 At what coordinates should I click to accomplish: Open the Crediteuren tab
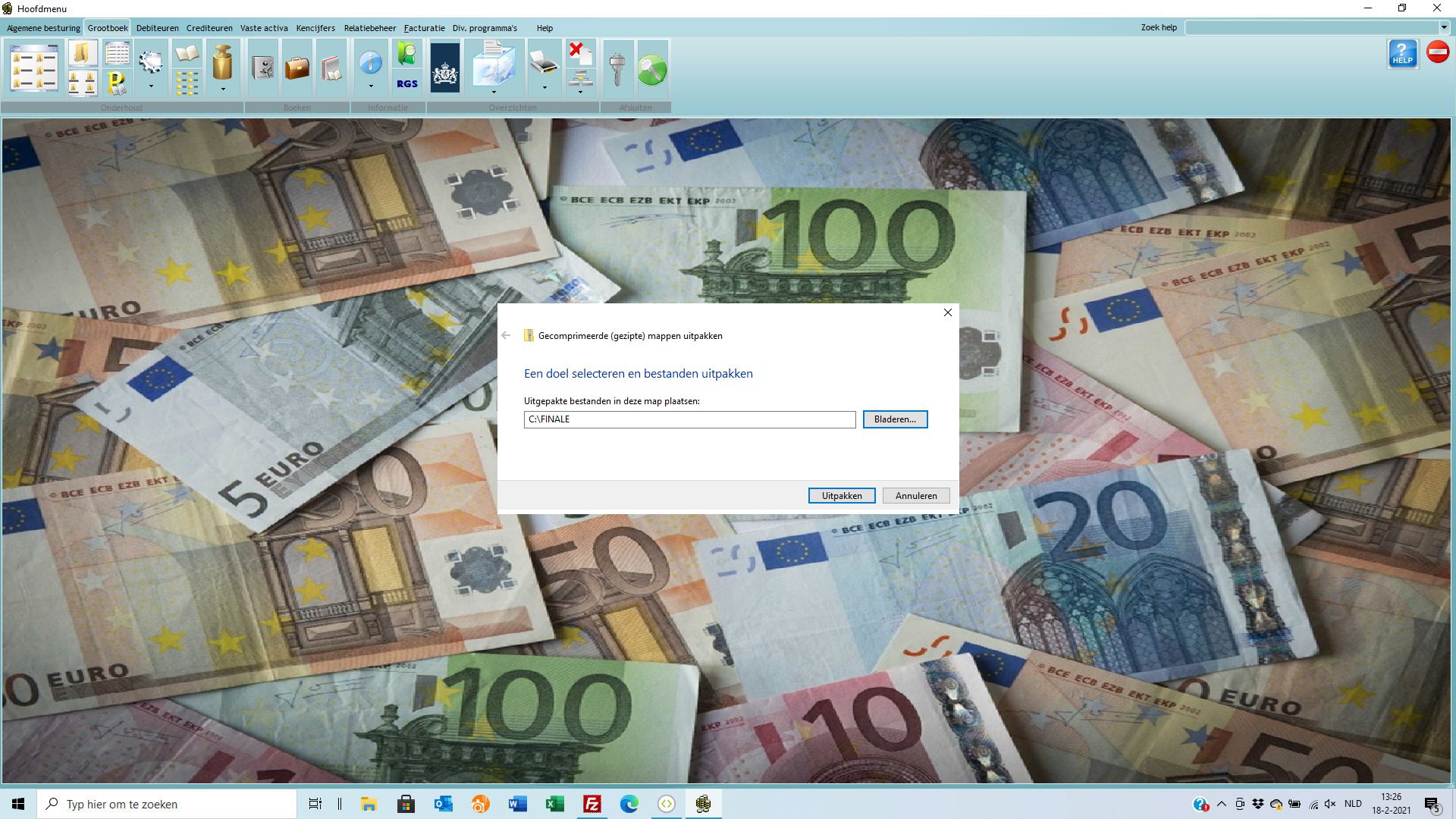pyautogui.click(x=209, y=28)
